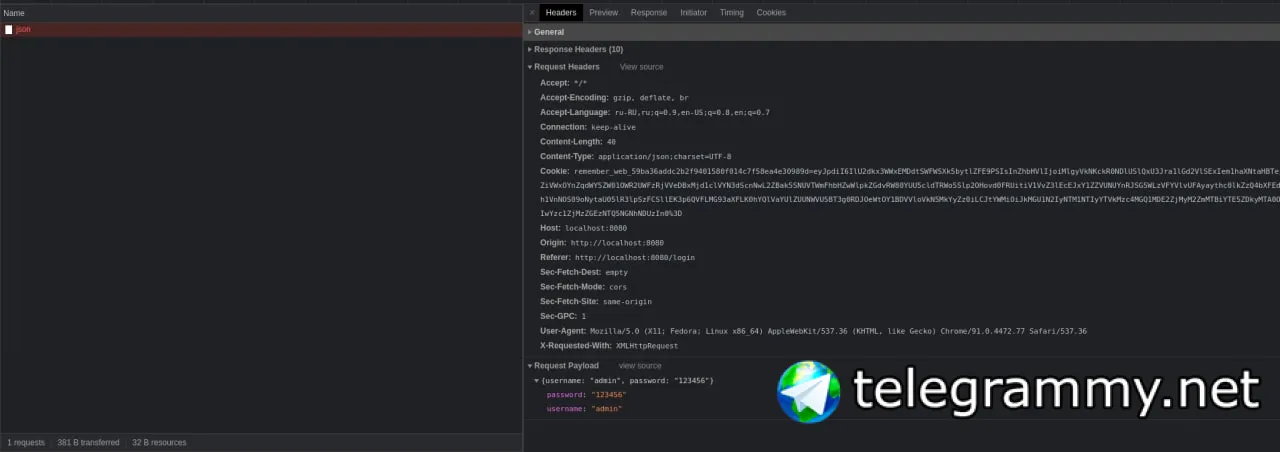The image size is (1280, 452).
Task: Click the Sec-Fetch-Dest empty value
Action: pos(616,272)
